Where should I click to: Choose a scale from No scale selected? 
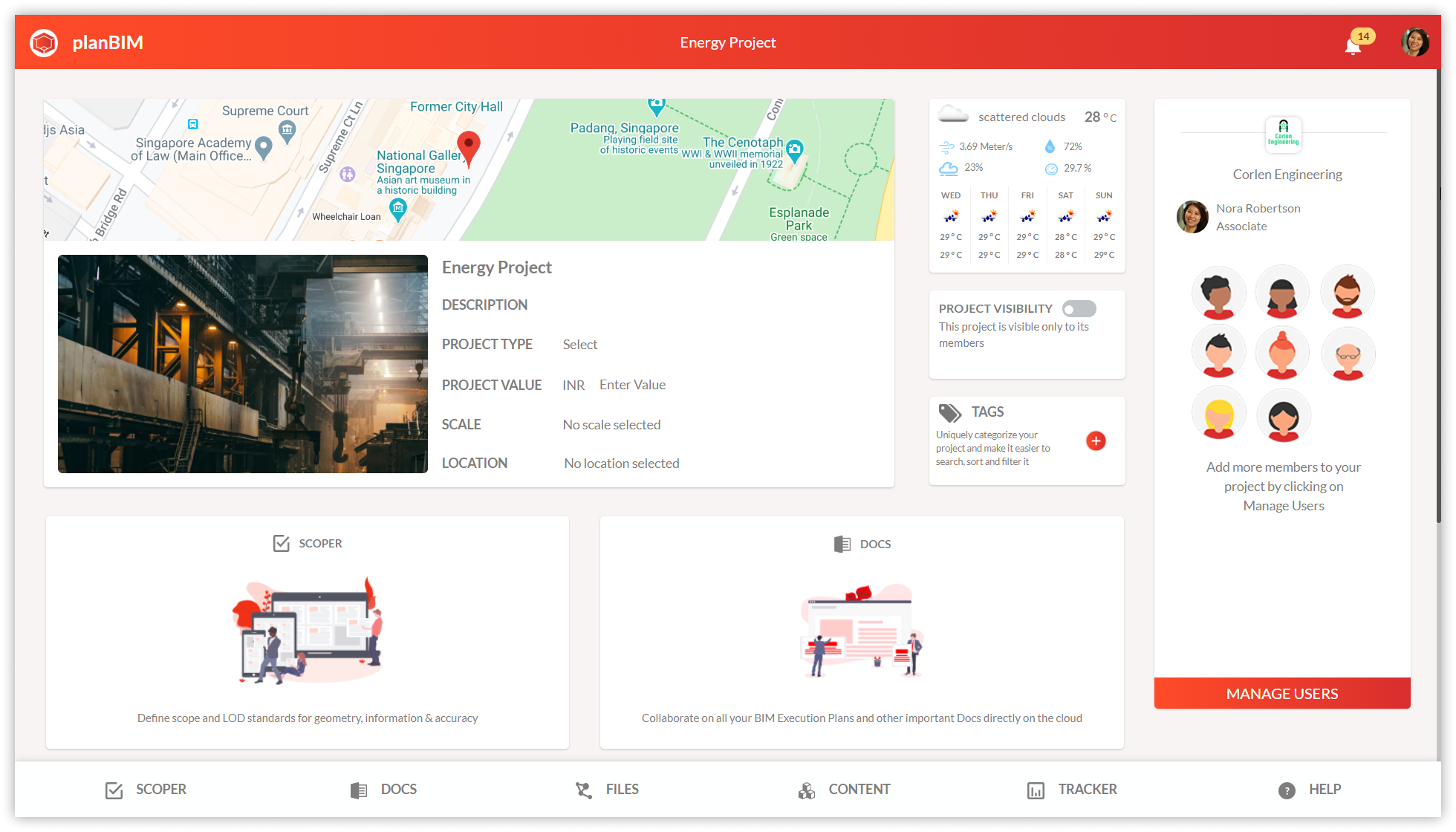[x=611, y=425]
